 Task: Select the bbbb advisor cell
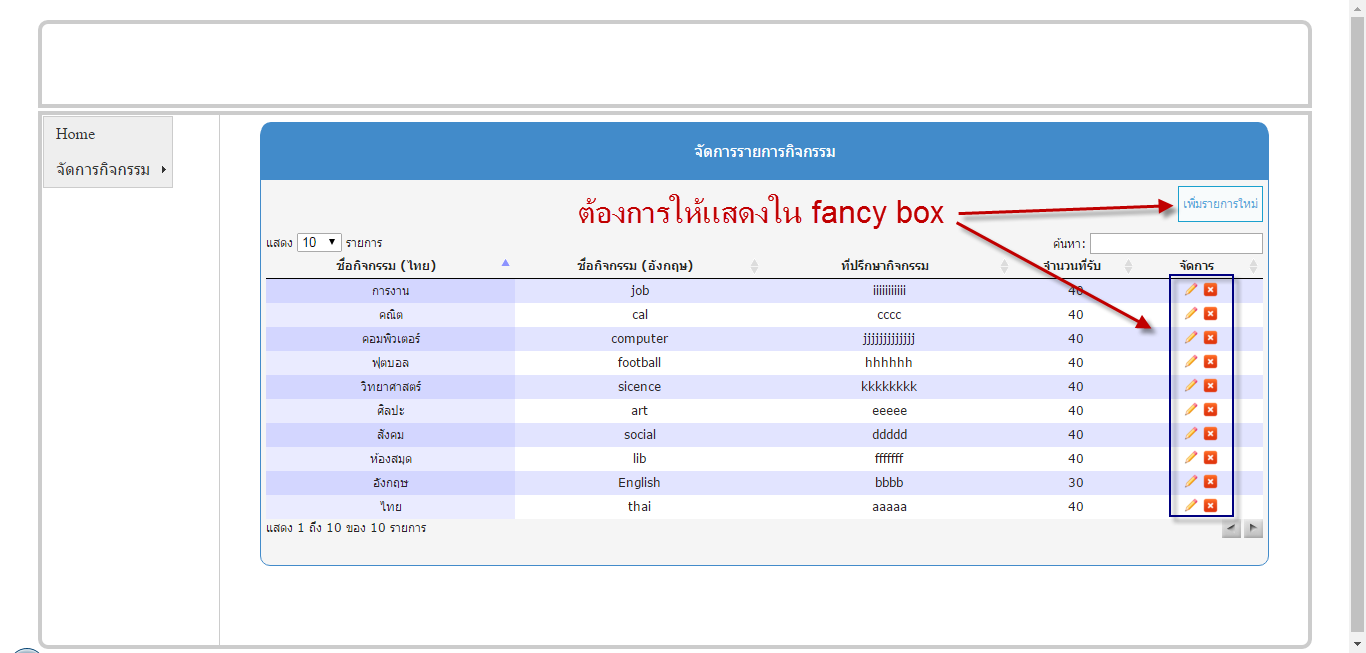[888, 483]
